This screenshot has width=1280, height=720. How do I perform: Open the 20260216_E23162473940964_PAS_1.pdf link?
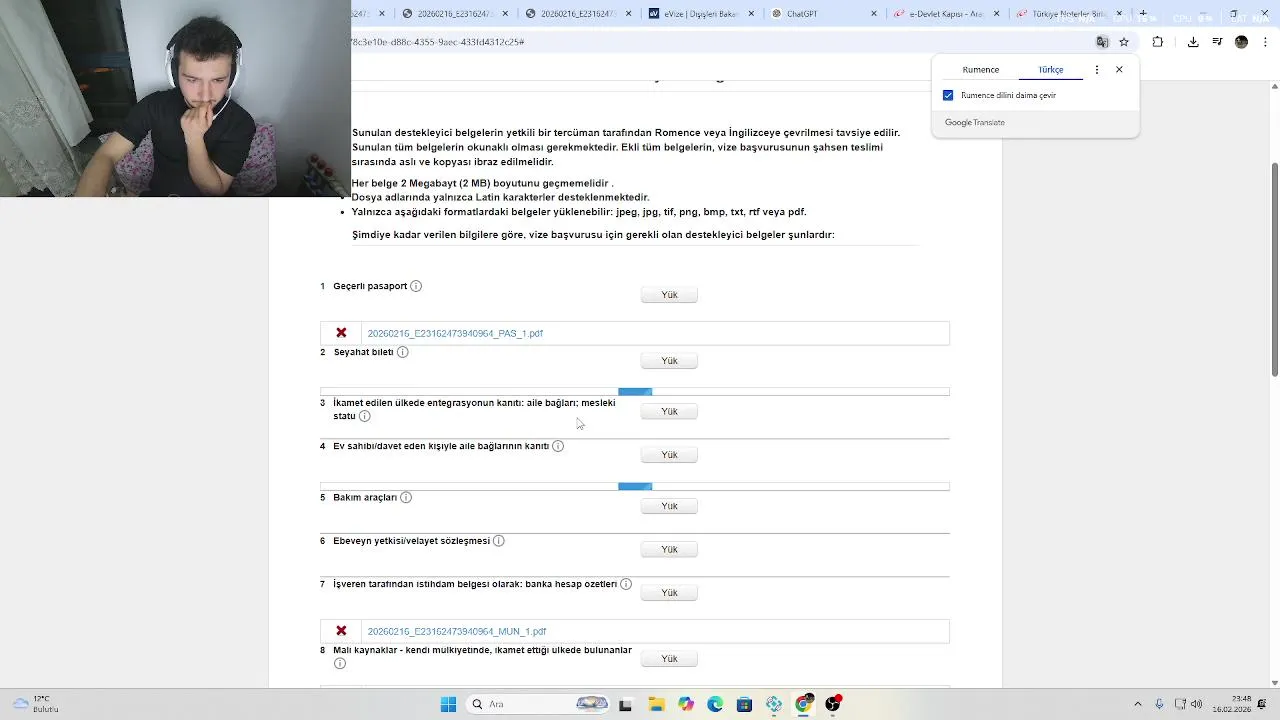coord(455,333)
